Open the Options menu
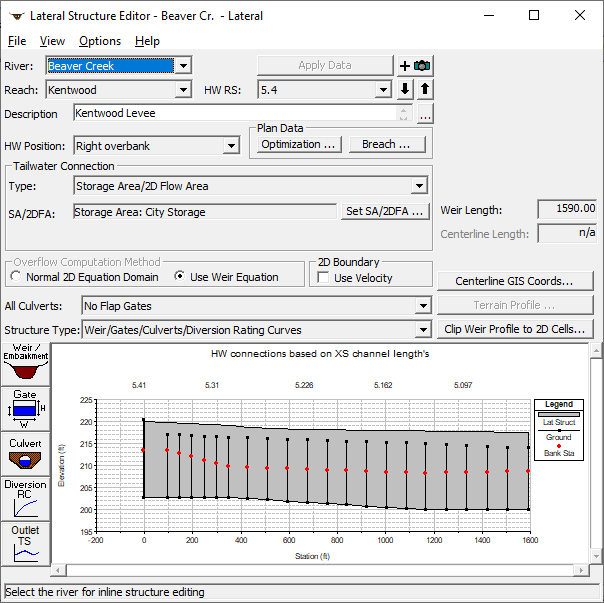The image size is (604, 603). (x=100, y=41)
